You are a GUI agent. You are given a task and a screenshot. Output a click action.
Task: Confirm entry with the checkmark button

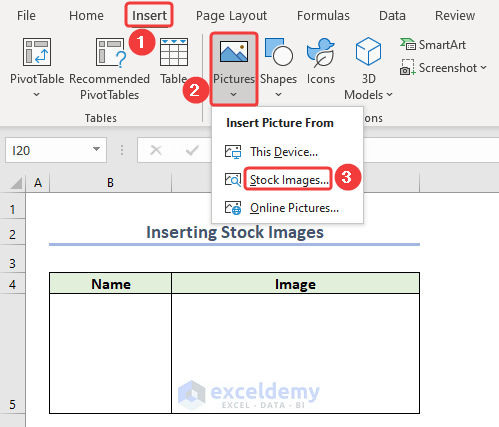click(x=192, y=150)
